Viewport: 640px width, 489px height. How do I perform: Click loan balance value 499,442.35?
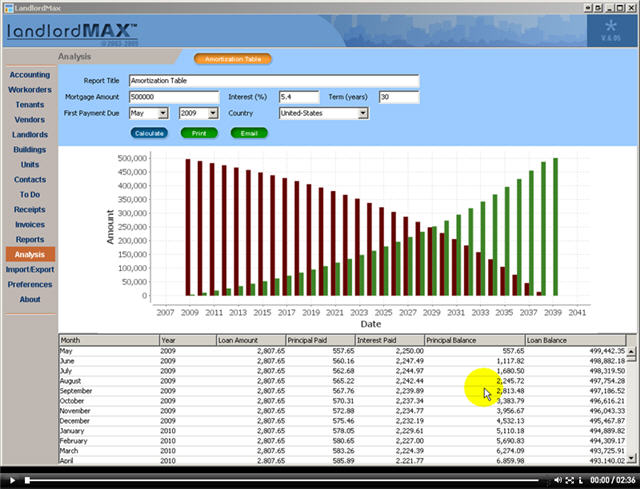click(607, 351)
